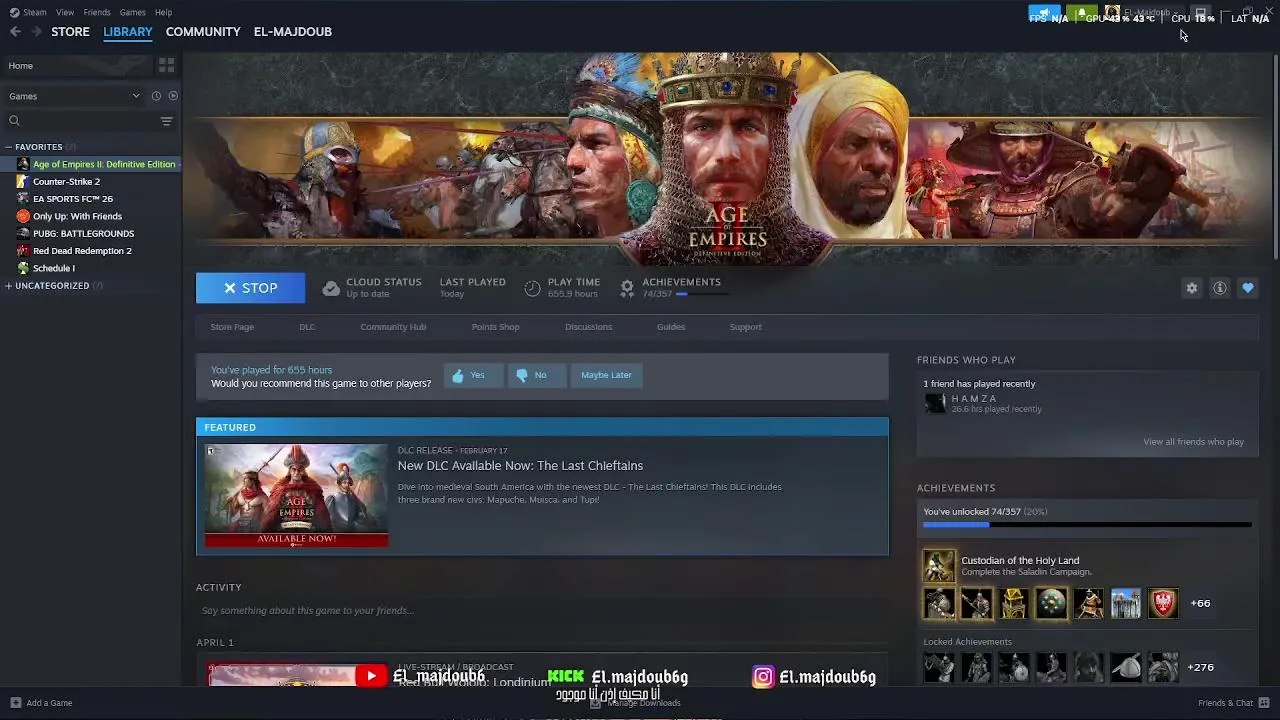Open Home in the library sidebar
The height and width of the screenshot is (720, 1280).
coord(75,66)
